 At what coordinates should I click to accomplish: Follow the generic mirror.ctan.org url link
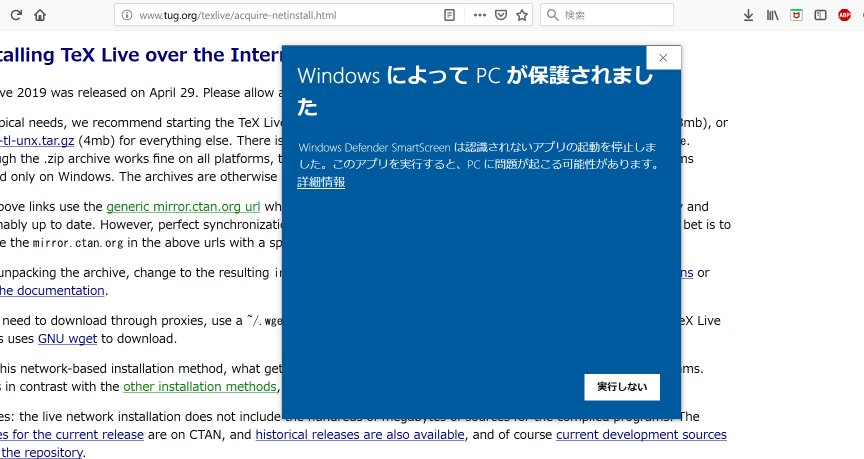pyautogui.click(x=183, y=207)
